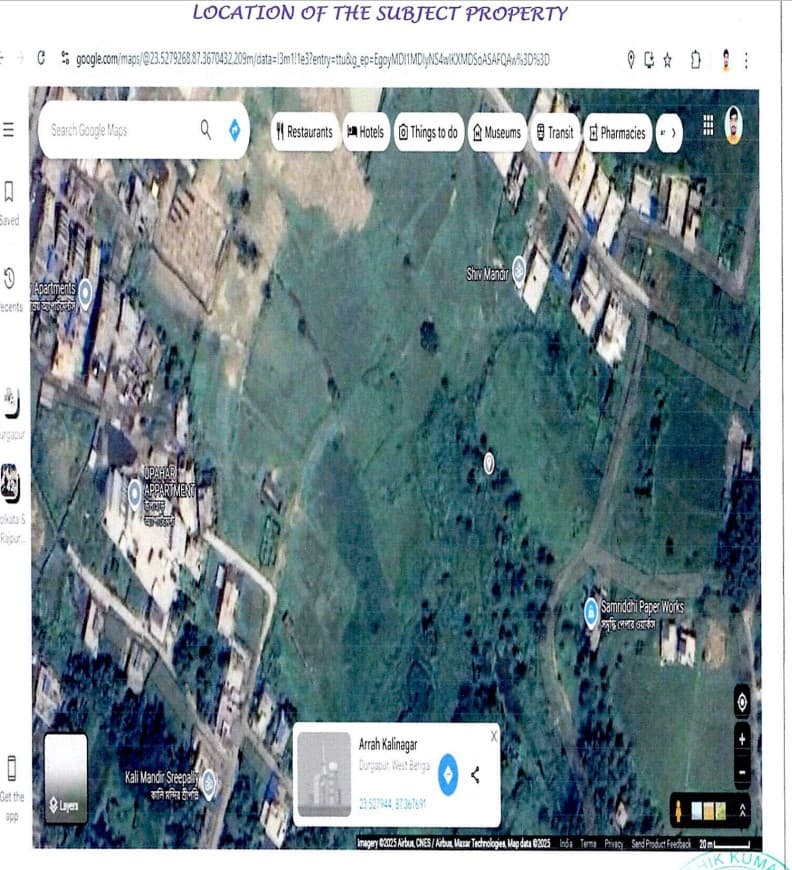Select the Pharmacies category chip
Viewport: 792px width, 870px height.
[x=617, y=133]
